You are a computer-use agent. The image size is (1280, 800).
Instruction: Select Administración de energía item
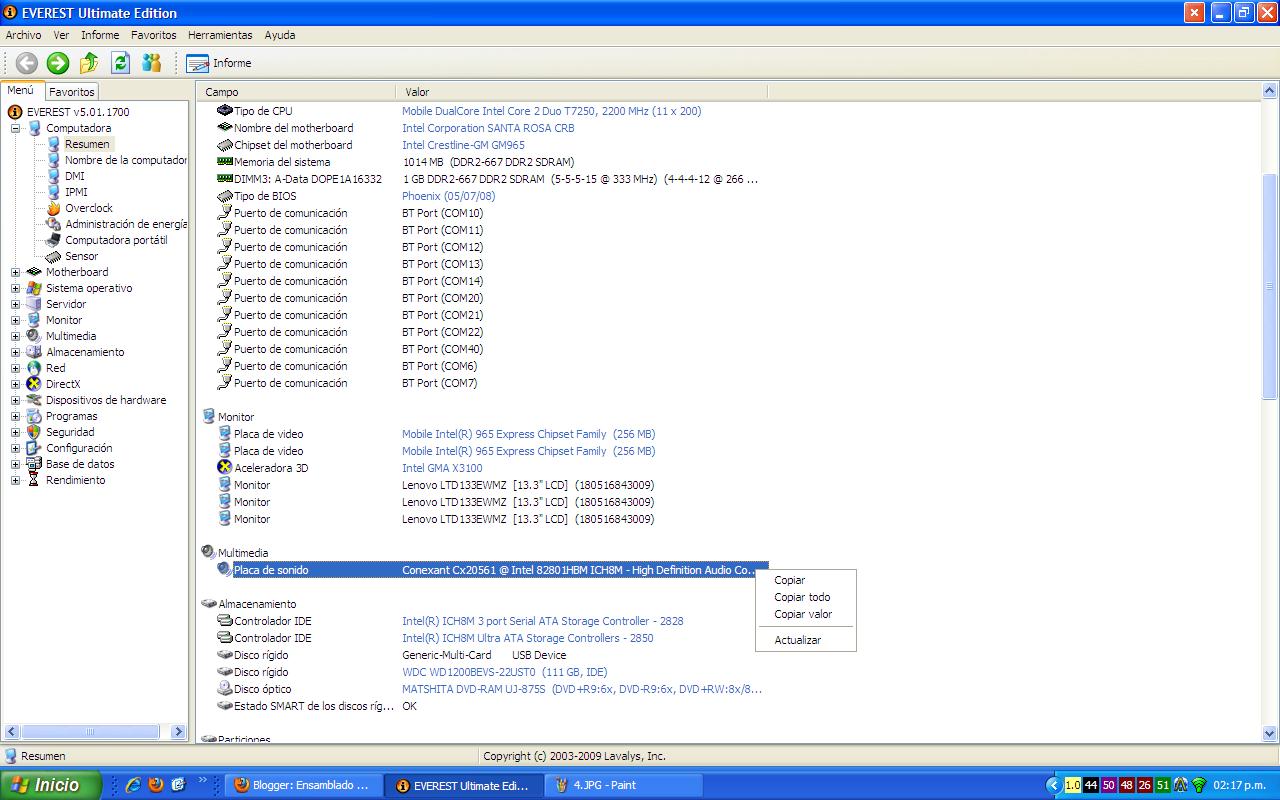pos(126,224)
